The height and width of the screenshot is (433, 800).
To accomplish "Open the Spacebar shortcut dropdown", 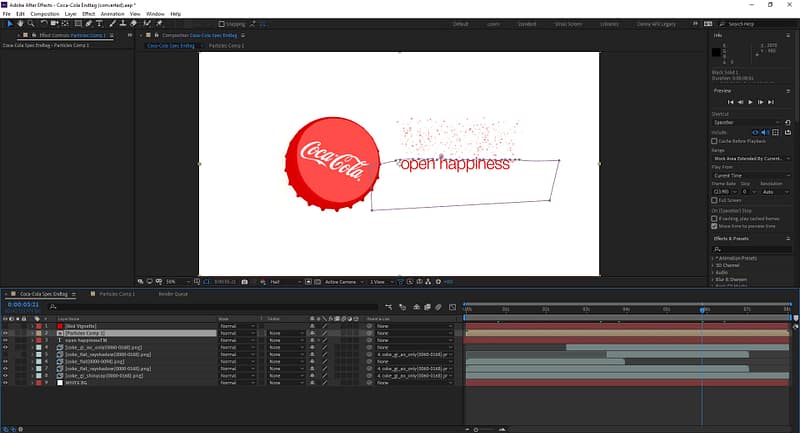I will coord(746,122).
